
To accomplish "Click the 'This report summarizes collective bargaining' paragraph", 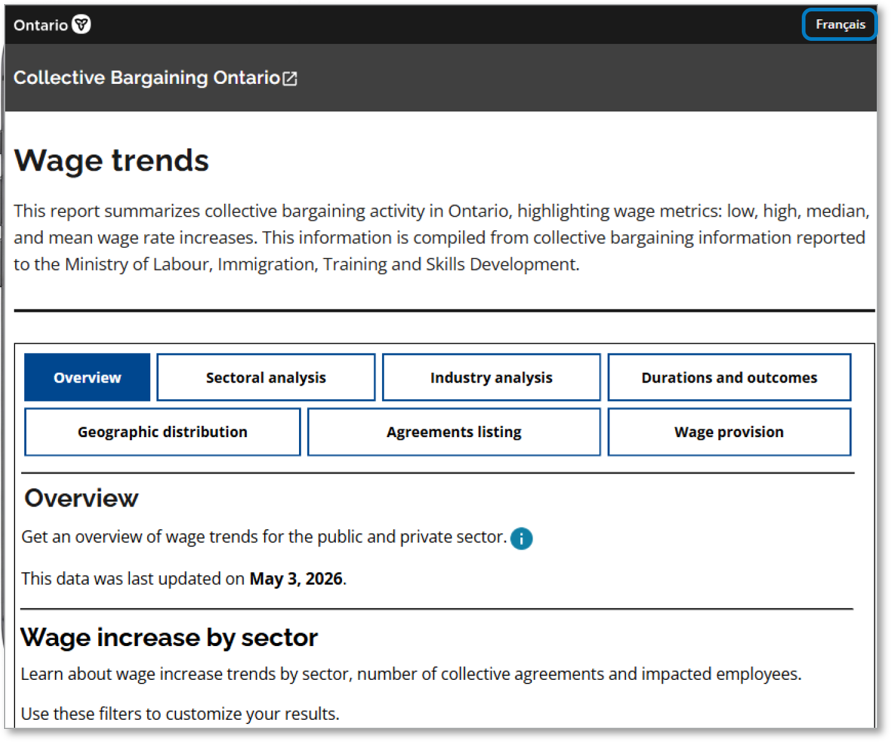I will (442, 237).
